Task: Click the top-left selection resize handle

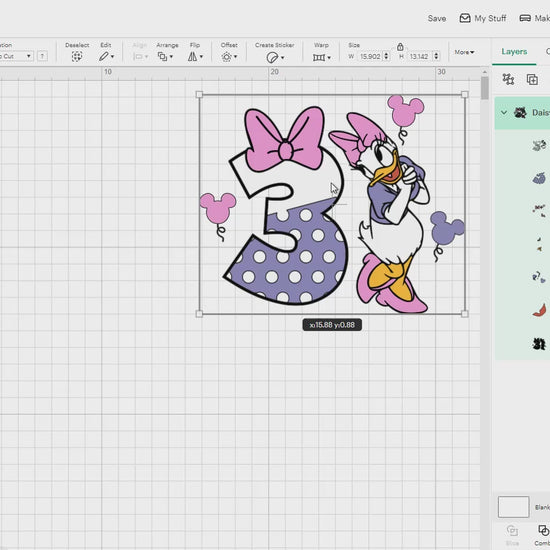Action: (x=199, y=94)
